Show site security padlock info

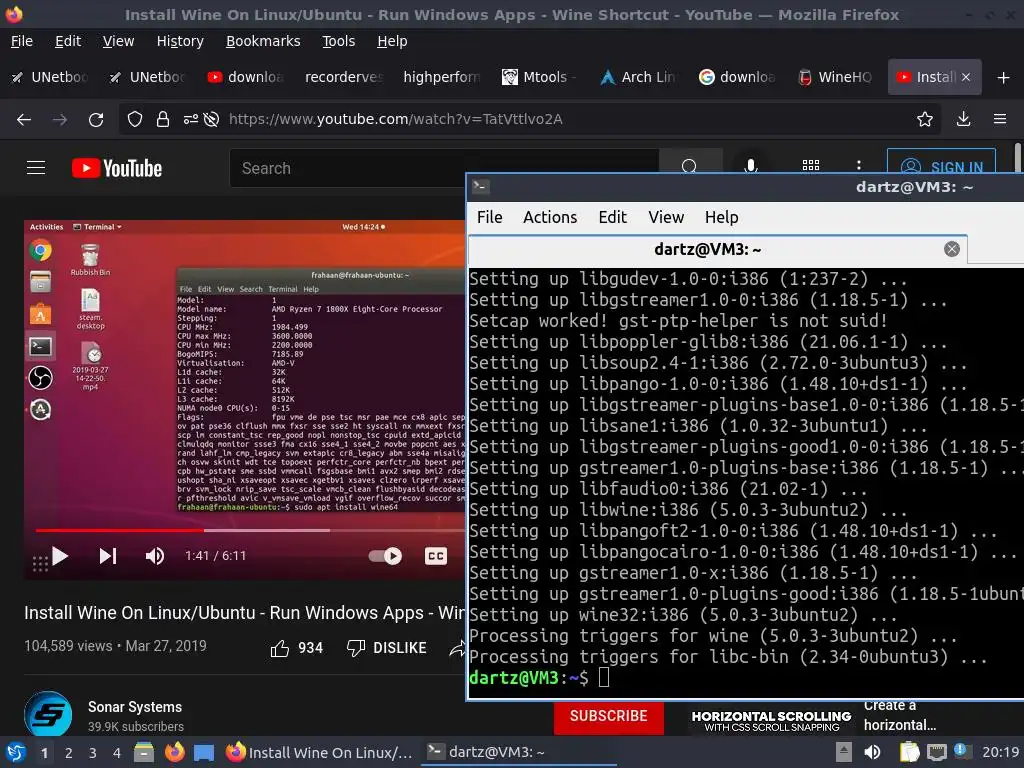[x=163, y=120]
